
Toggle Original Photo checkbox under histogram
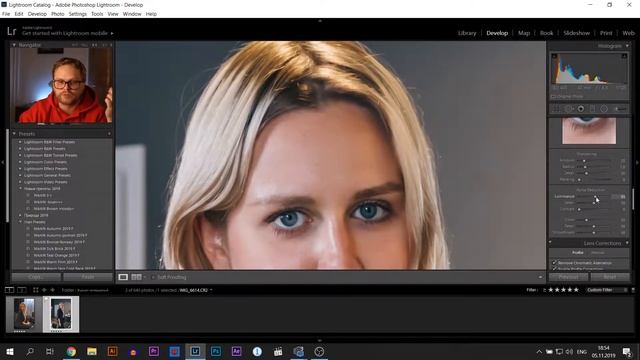(x=554, y=97)
